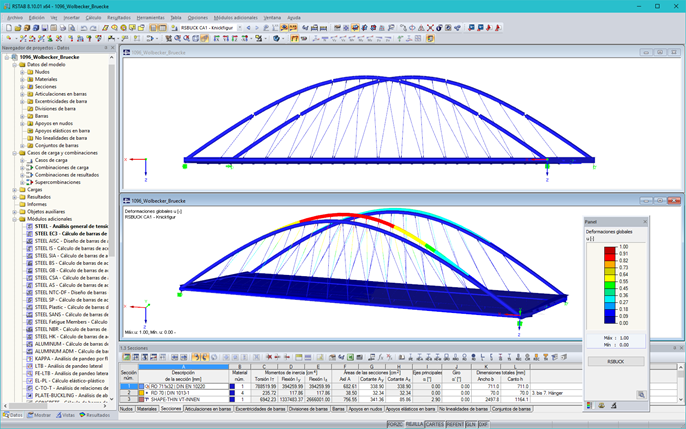The width and height of the screenshot is (686, 429).
Task: Toggle the GLN status bar option
Action: (471, 425)
